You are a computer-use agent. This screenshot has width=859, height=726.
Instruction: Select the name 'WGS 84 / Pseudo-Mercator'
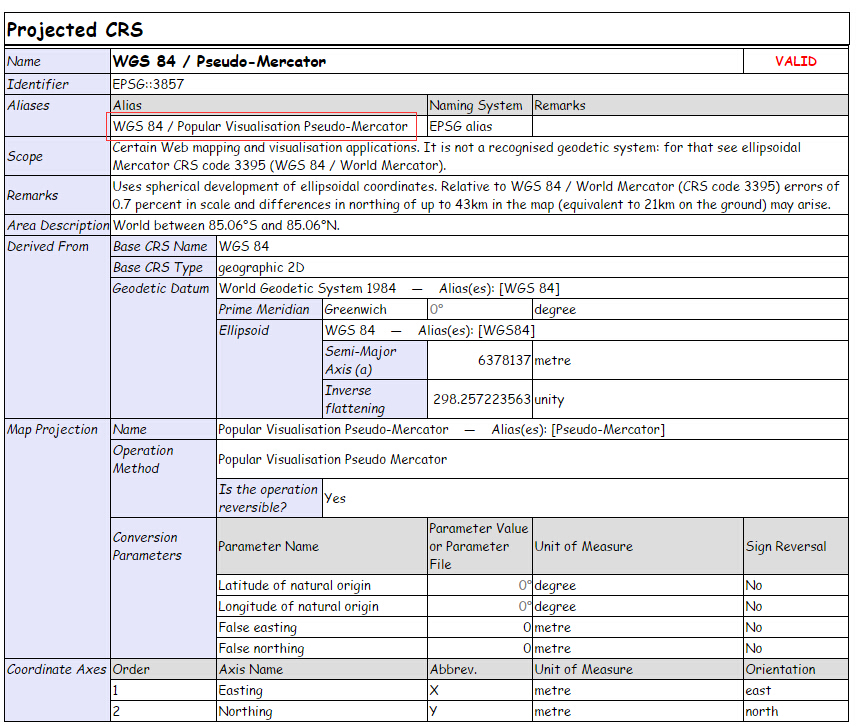point(219,61)
